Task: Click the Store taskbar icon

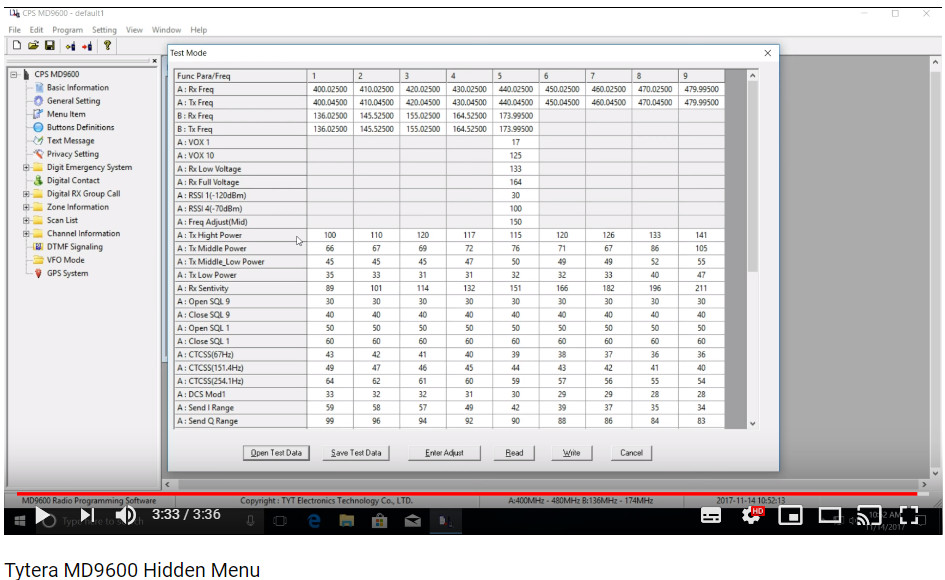Action: pos(379,521)
